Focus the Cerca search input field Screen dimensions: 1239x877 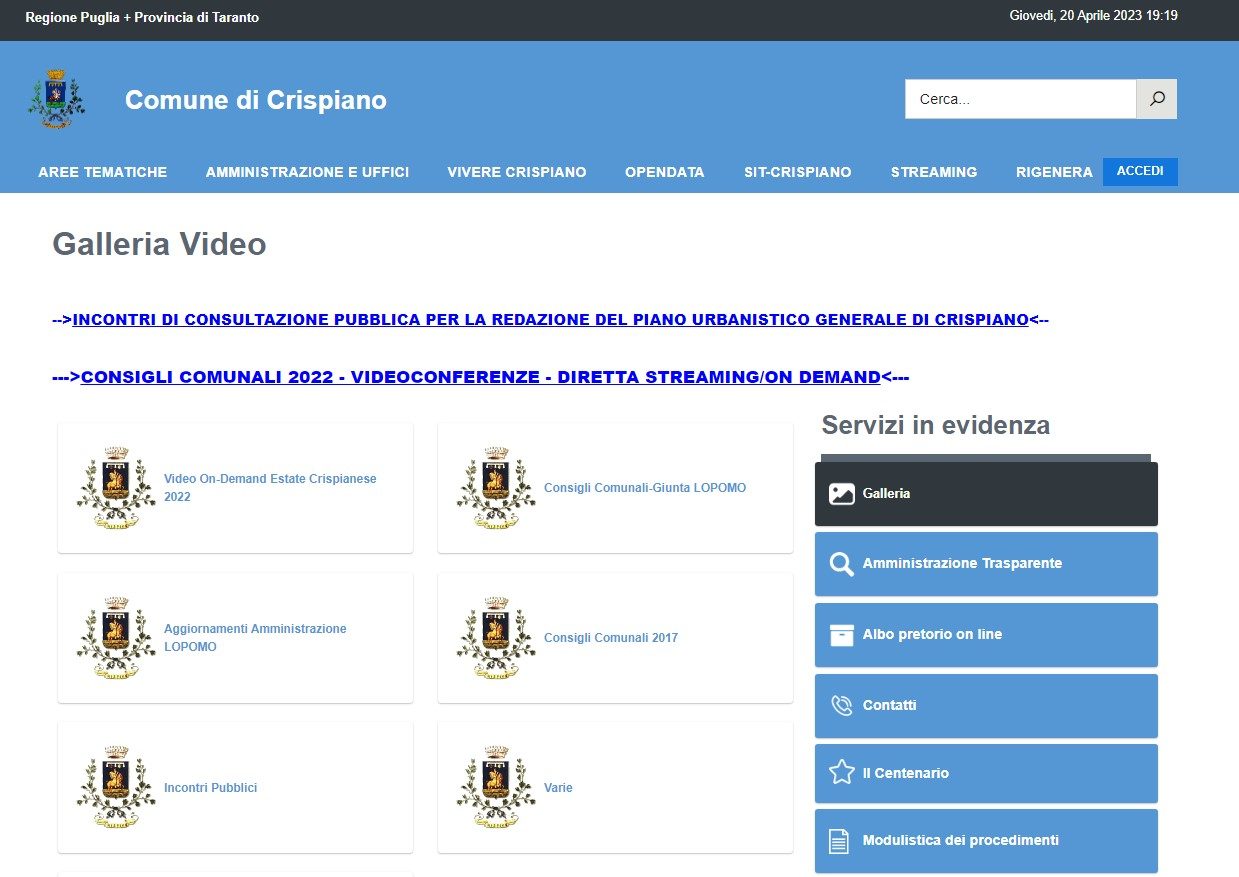pos(1020,99)
